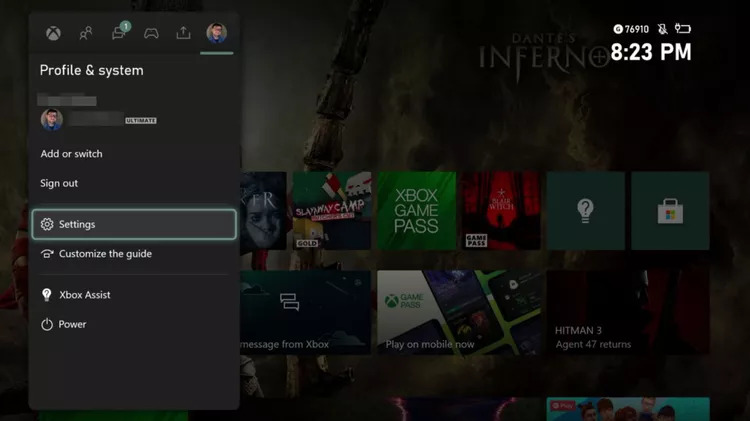750x421 pixels.
Task: Select the profile picture tab in the guide header
Action: click(x=217, y=33)
